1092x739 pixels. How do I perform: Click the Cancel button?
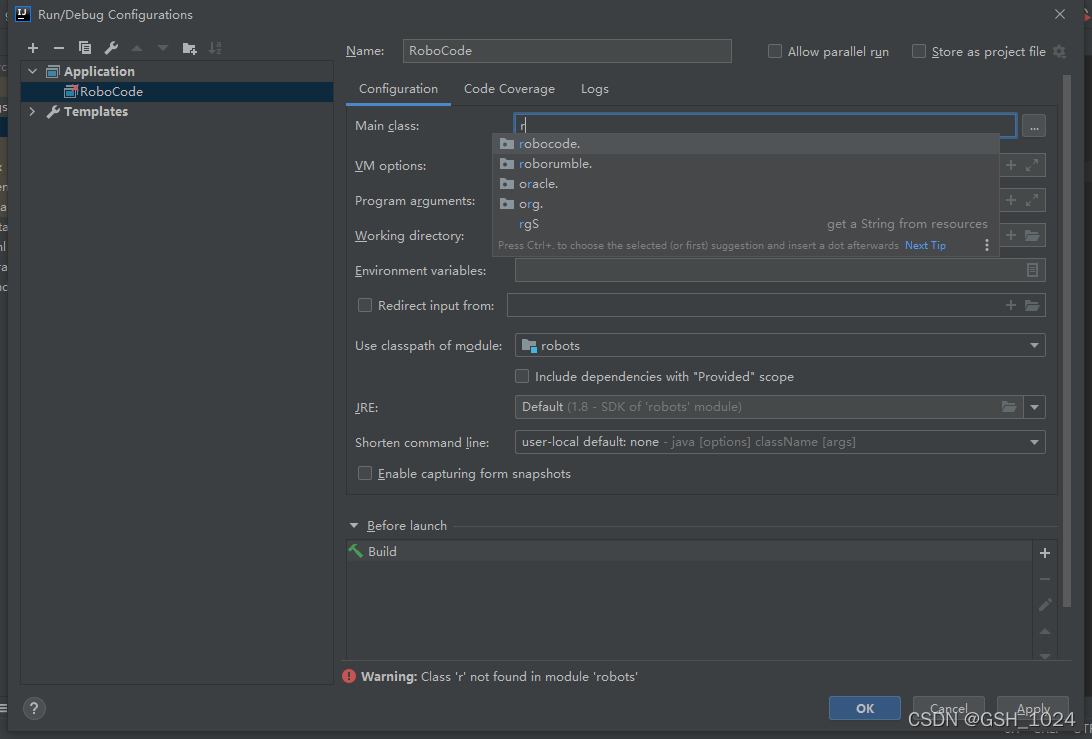pos(949,708)
